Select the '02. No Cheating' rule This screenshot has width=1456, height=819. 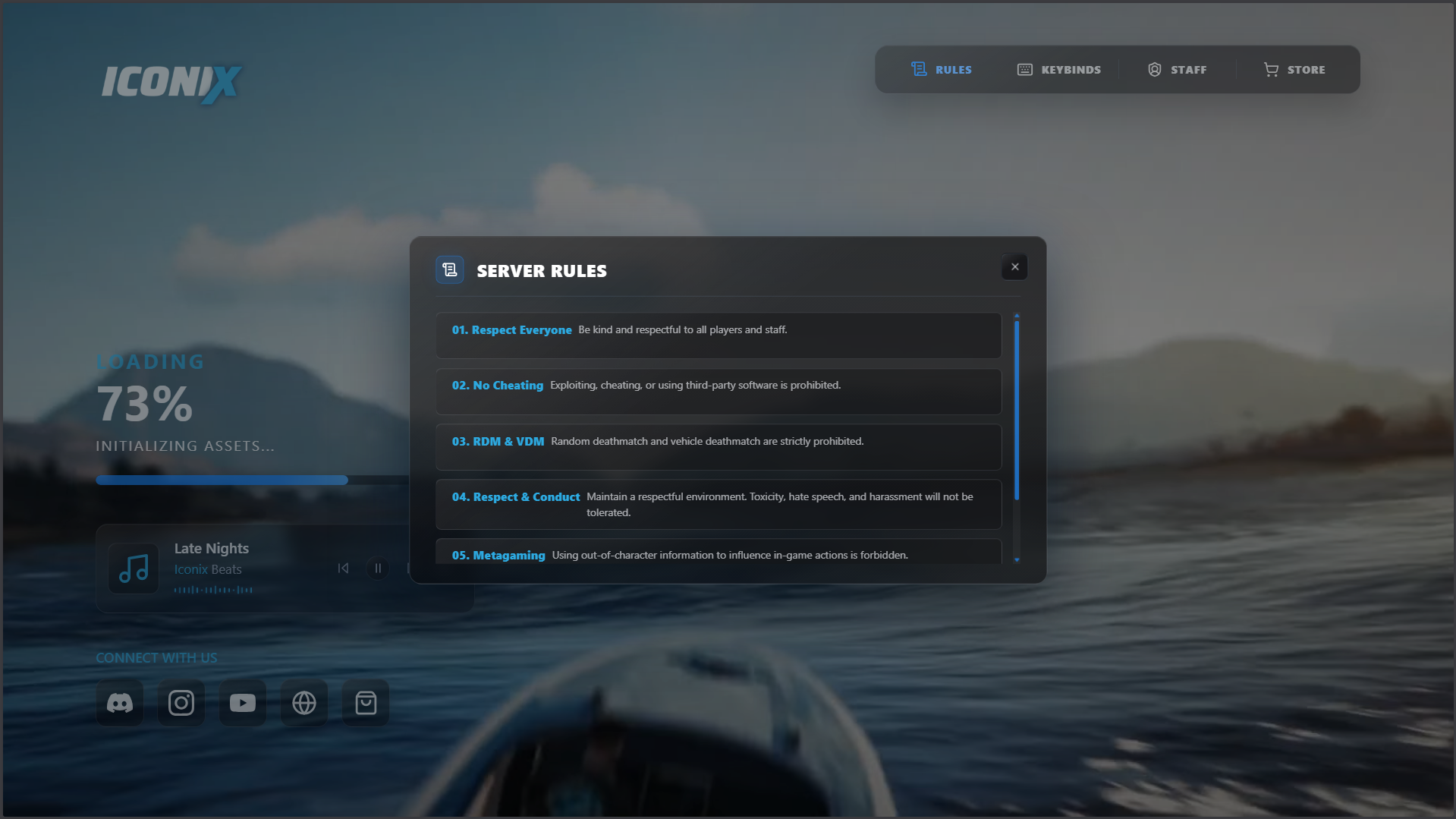pyautogui.click(x=719, y=392)
